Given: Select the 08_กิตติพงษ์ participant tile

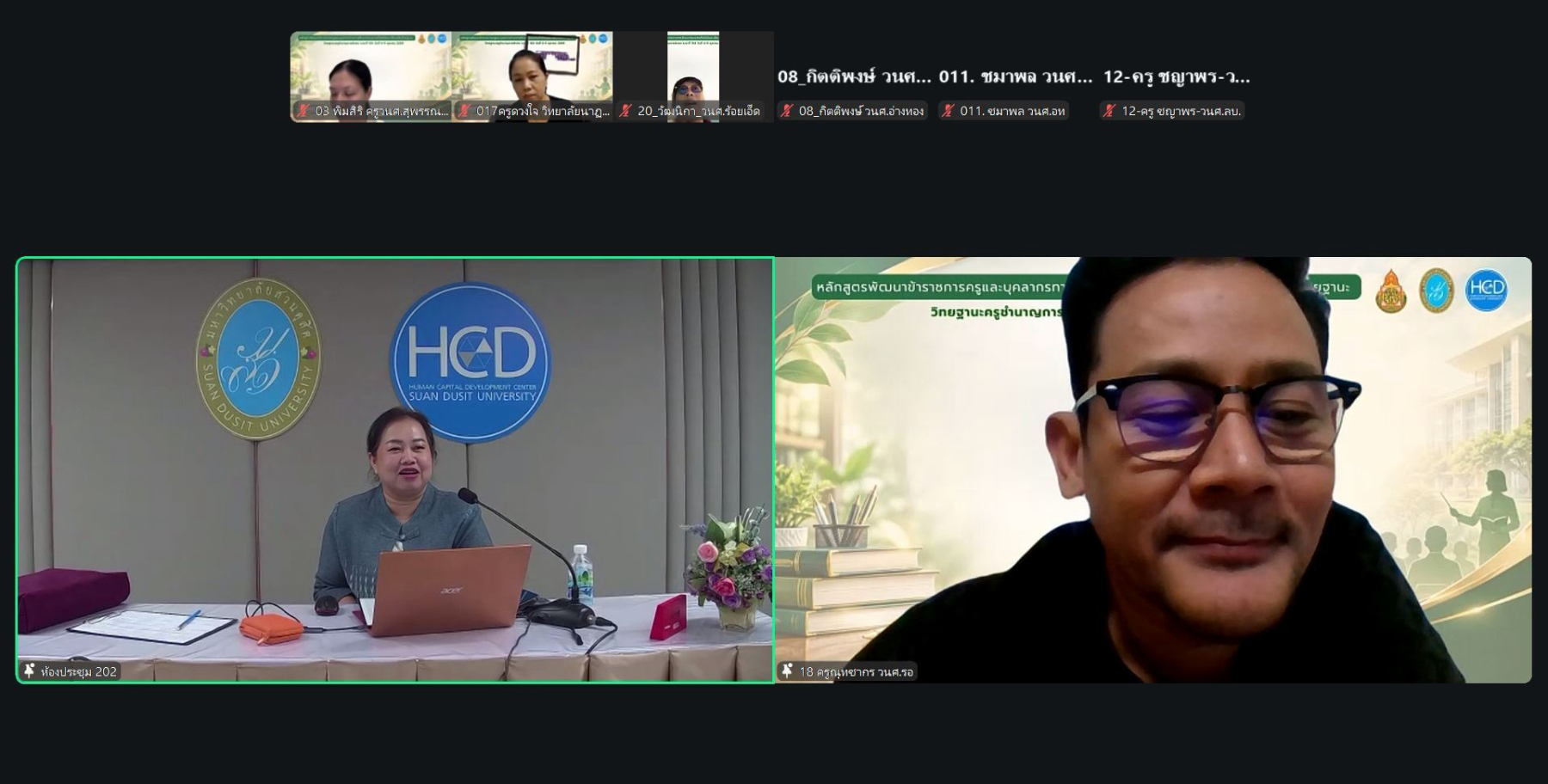Looking at the screenshot, I should [855, 77].
